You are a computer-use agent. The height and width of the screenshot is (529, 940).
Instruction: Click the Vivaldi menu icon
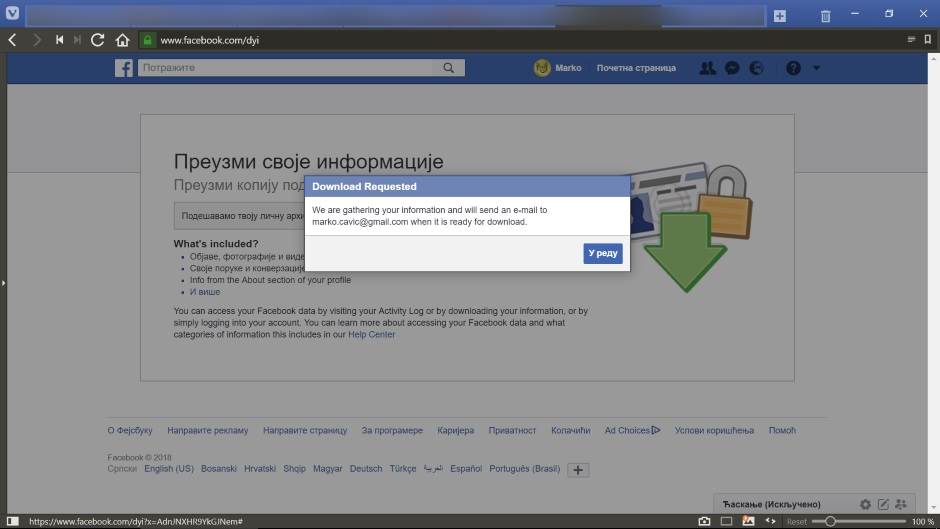pos(12,15)
